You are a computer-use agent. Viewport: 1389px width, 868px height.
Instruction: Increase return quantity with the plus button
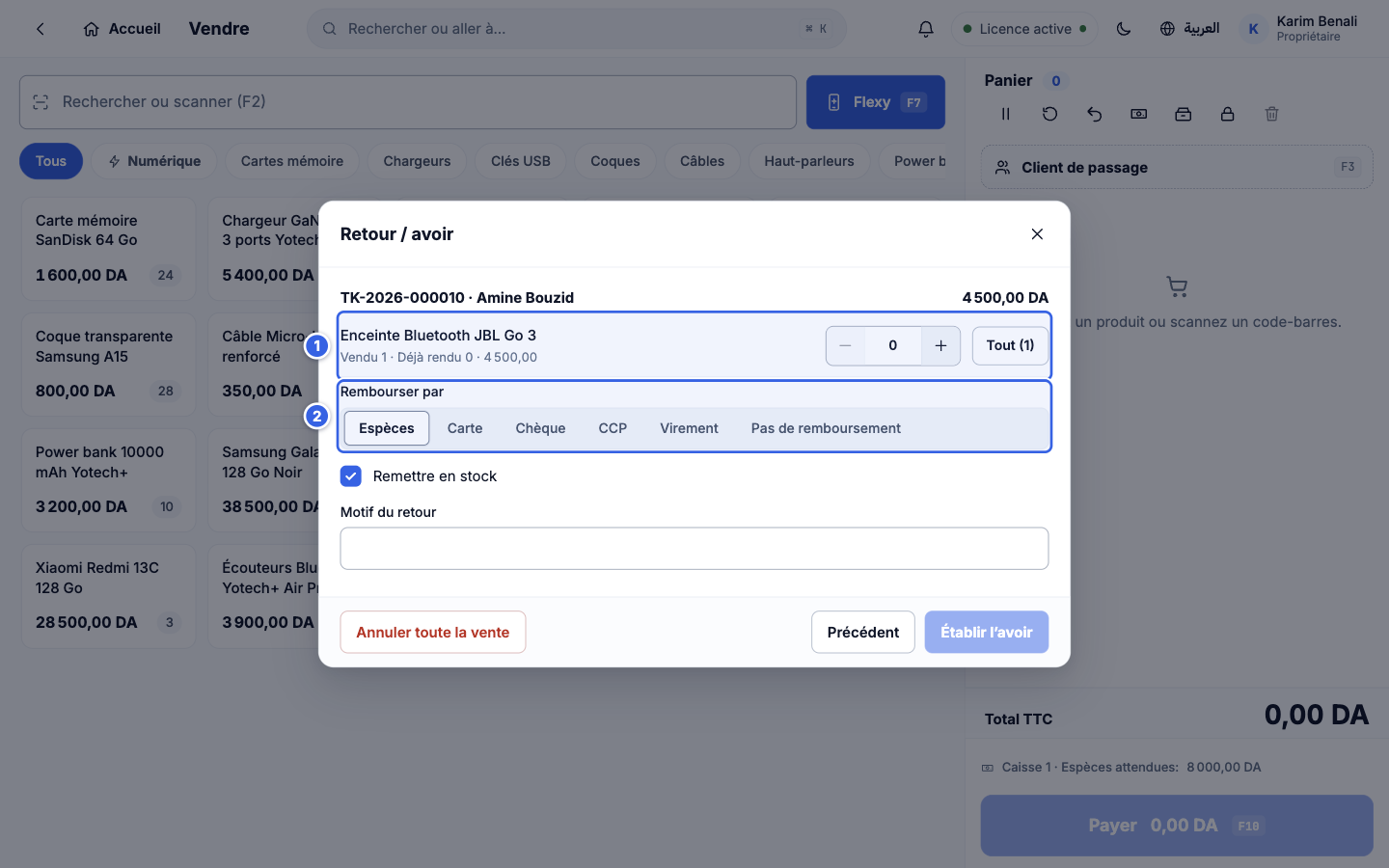click(x=940, y=345)
